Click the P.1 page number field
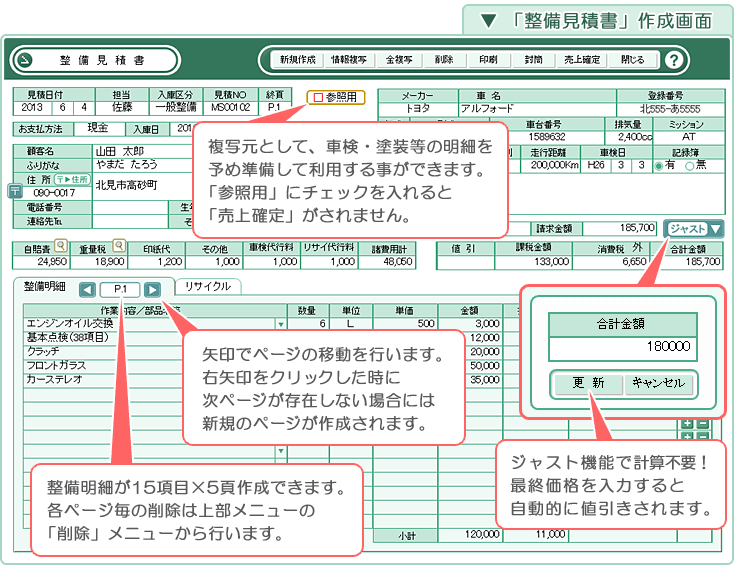 pos(120,289)
